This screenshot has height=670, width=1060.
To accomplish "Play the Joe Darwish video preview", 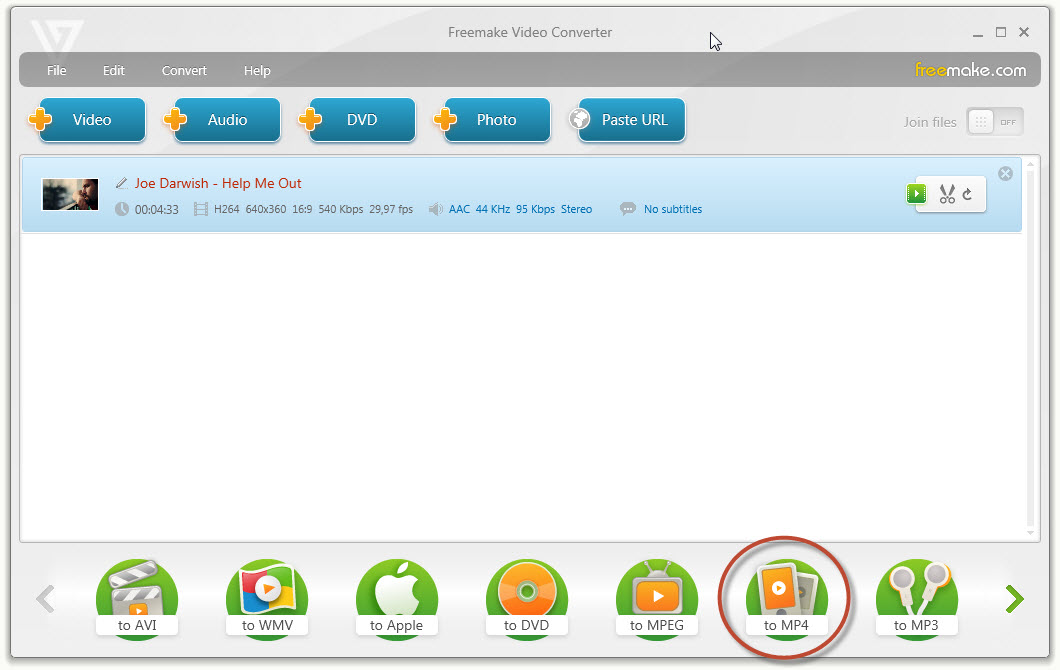I will tap(916, 194).
